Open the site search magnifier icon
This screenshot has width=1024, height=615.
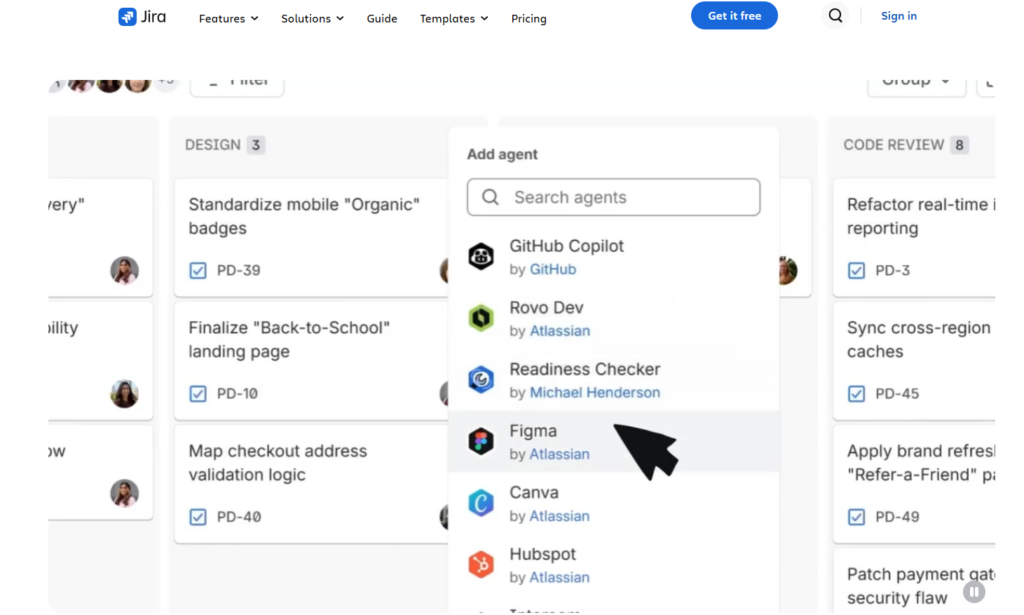[835, 16]
